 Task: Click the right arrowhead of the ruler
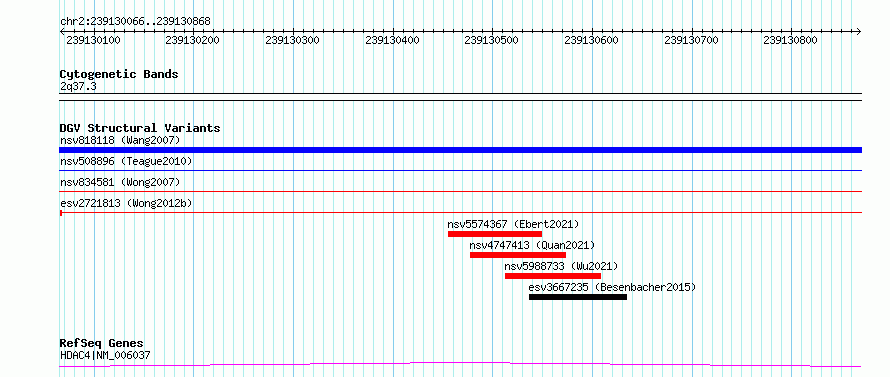(859, 31)
